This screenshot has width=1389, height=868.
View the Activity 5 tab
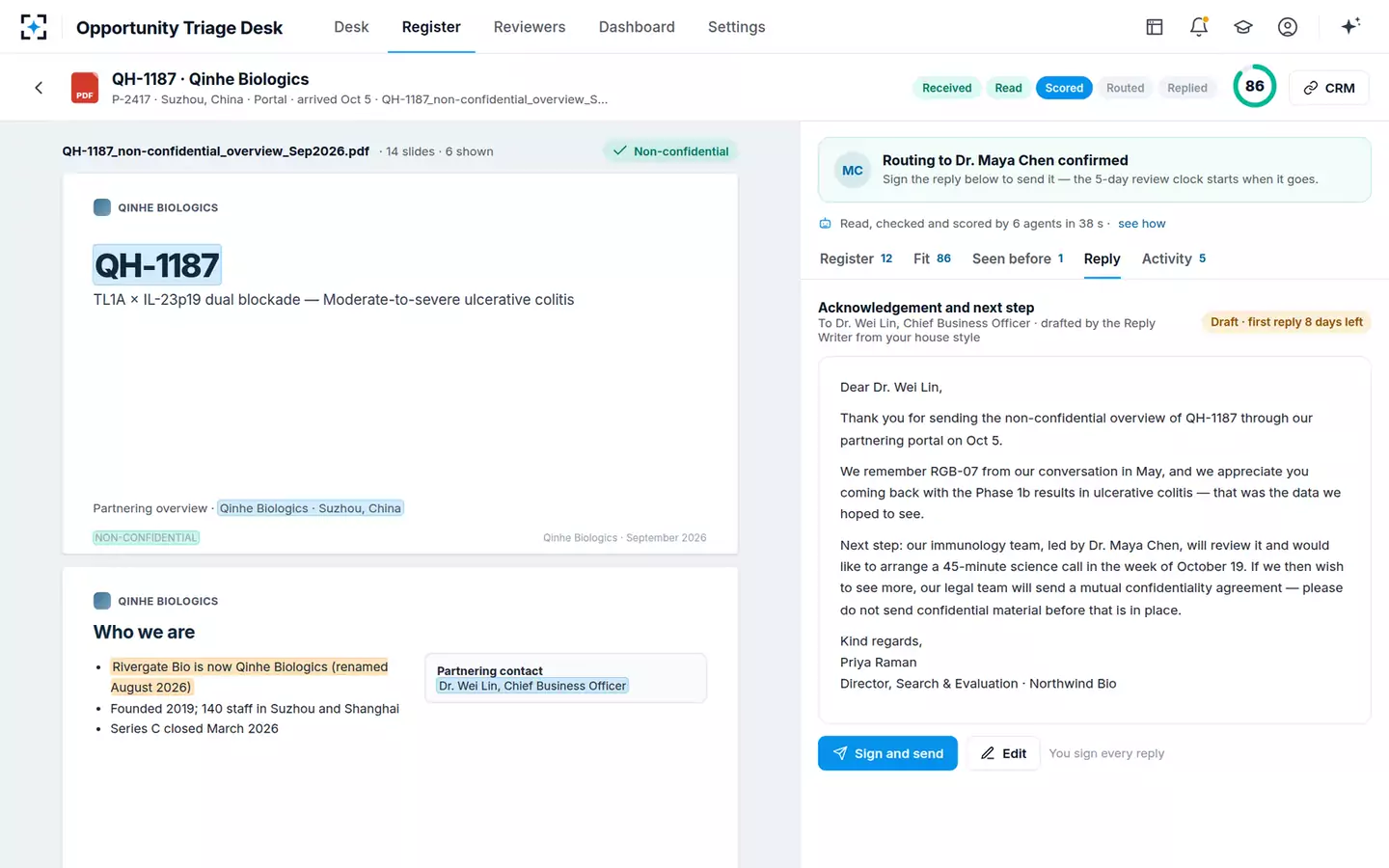pos(1174,258)
